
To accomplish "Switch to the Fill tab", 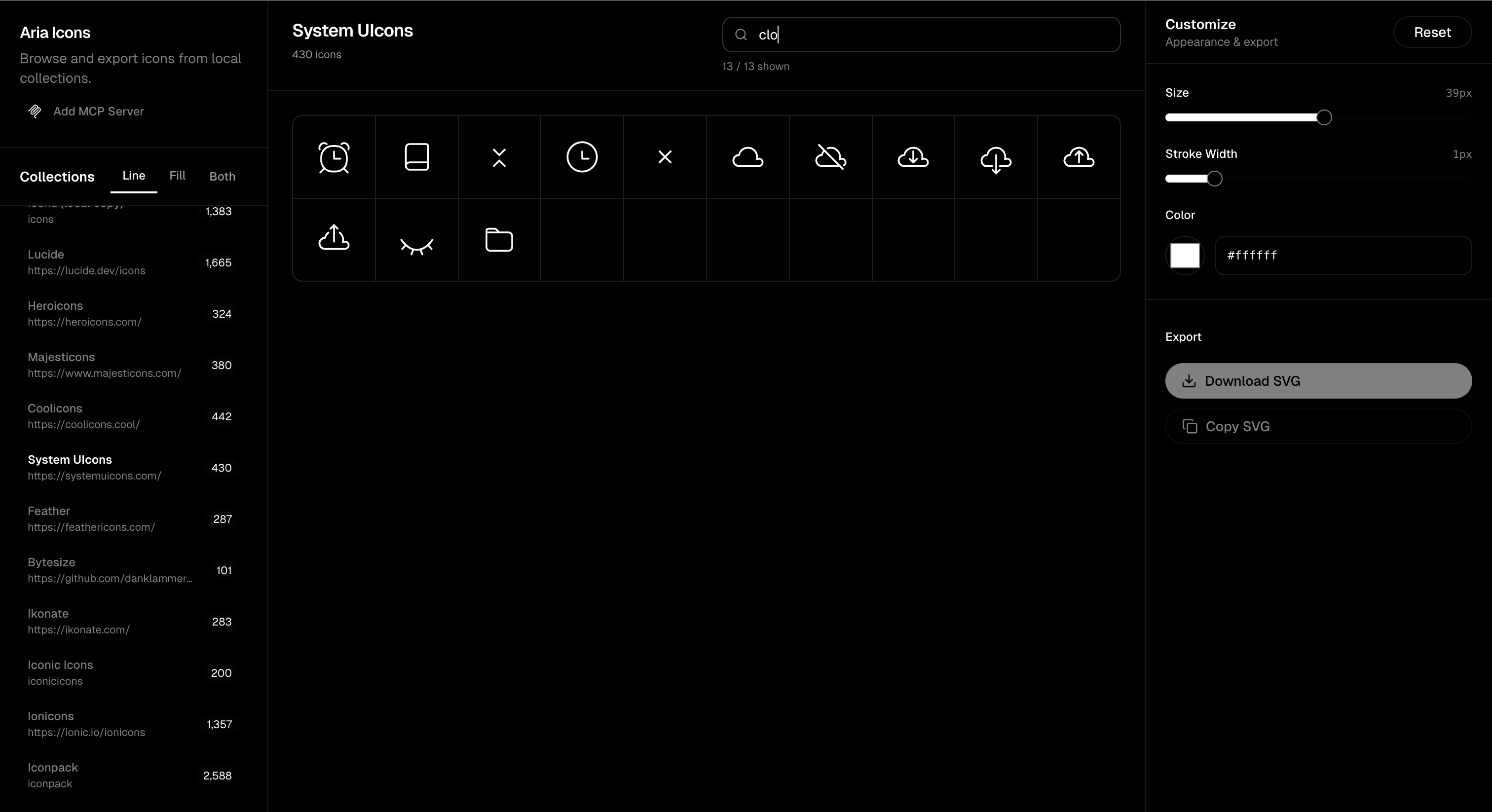I will 177,176.
